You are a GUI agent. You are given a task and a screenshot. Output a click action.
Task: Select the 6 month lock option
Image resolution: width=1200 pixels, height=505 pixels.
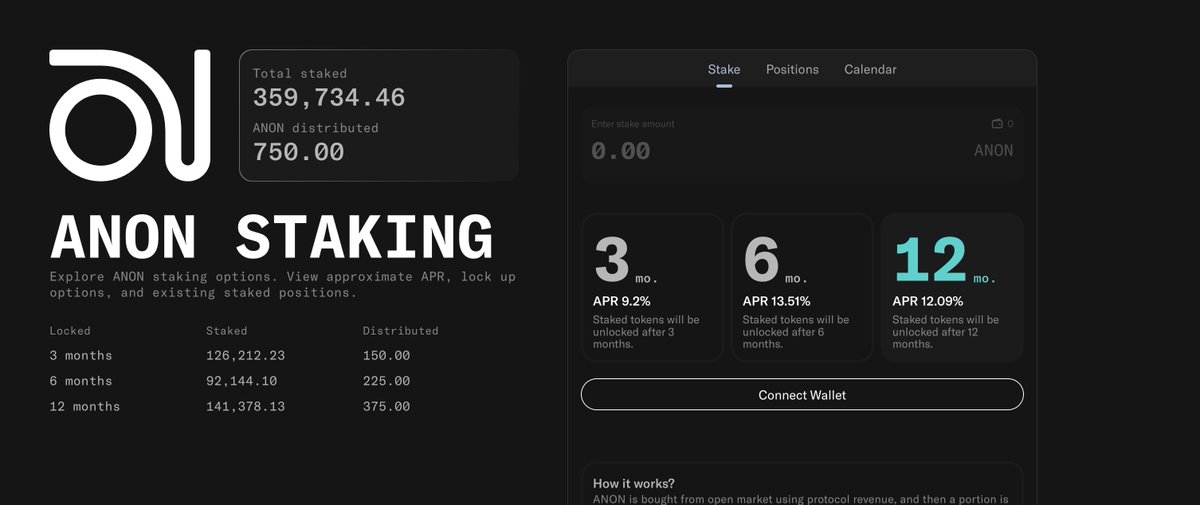coord(802,287)
